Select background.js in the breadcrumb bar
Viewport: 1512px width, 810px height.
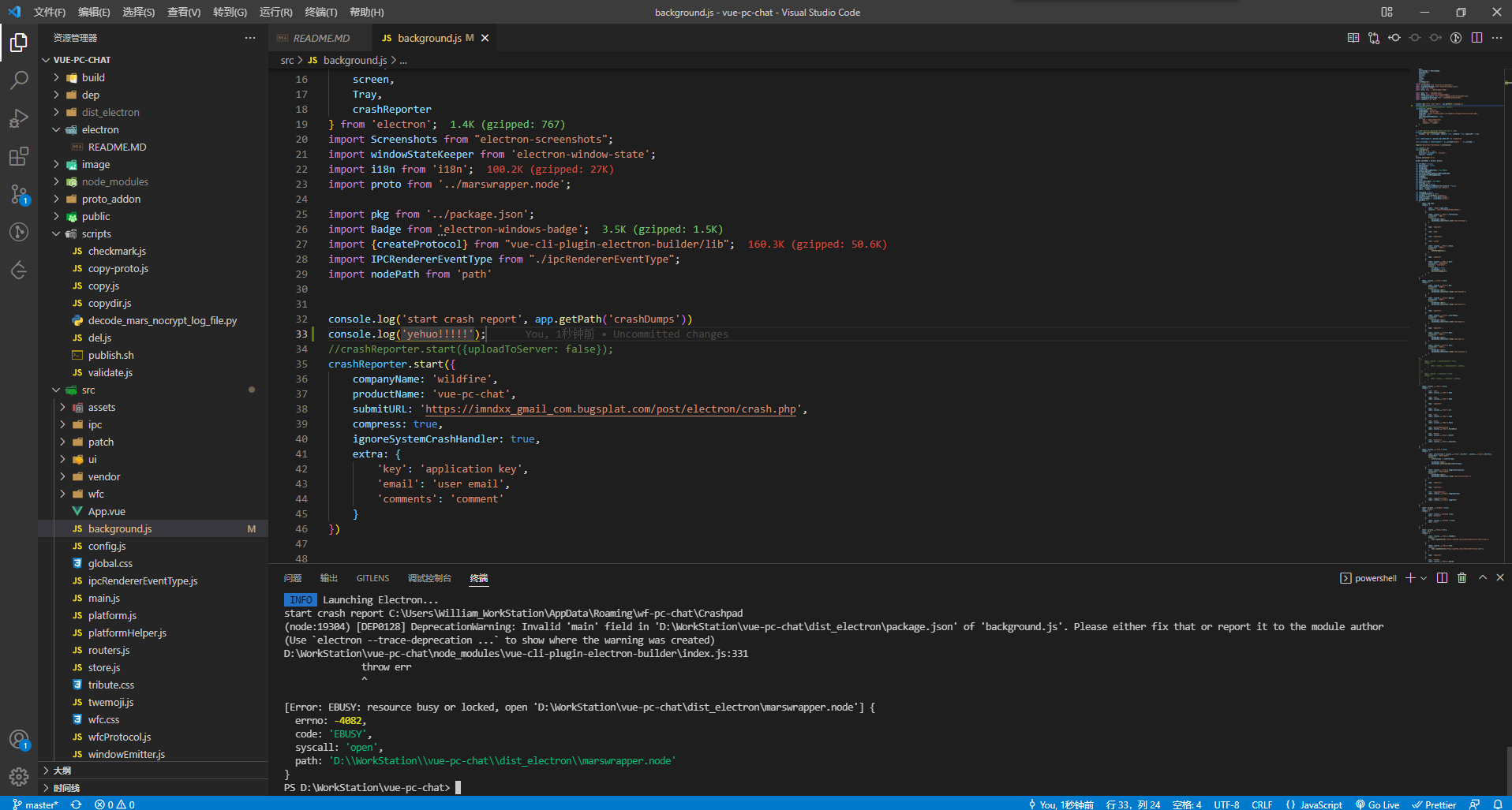tap(355, 60)
